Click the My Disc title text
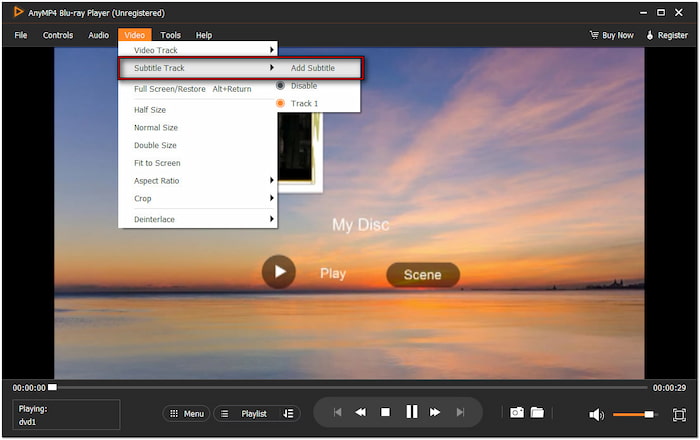The image size is (700, 440). (x=361, y=224)
